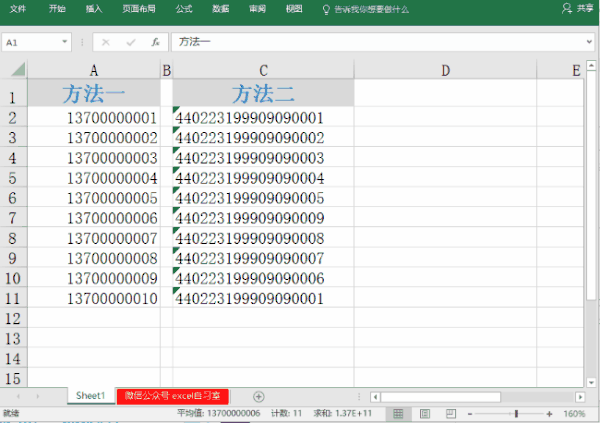The width and height of the screenshot is (600, 423).
Task: Select the cell with 440223199909090006
Action: click(x=263, y=277)
